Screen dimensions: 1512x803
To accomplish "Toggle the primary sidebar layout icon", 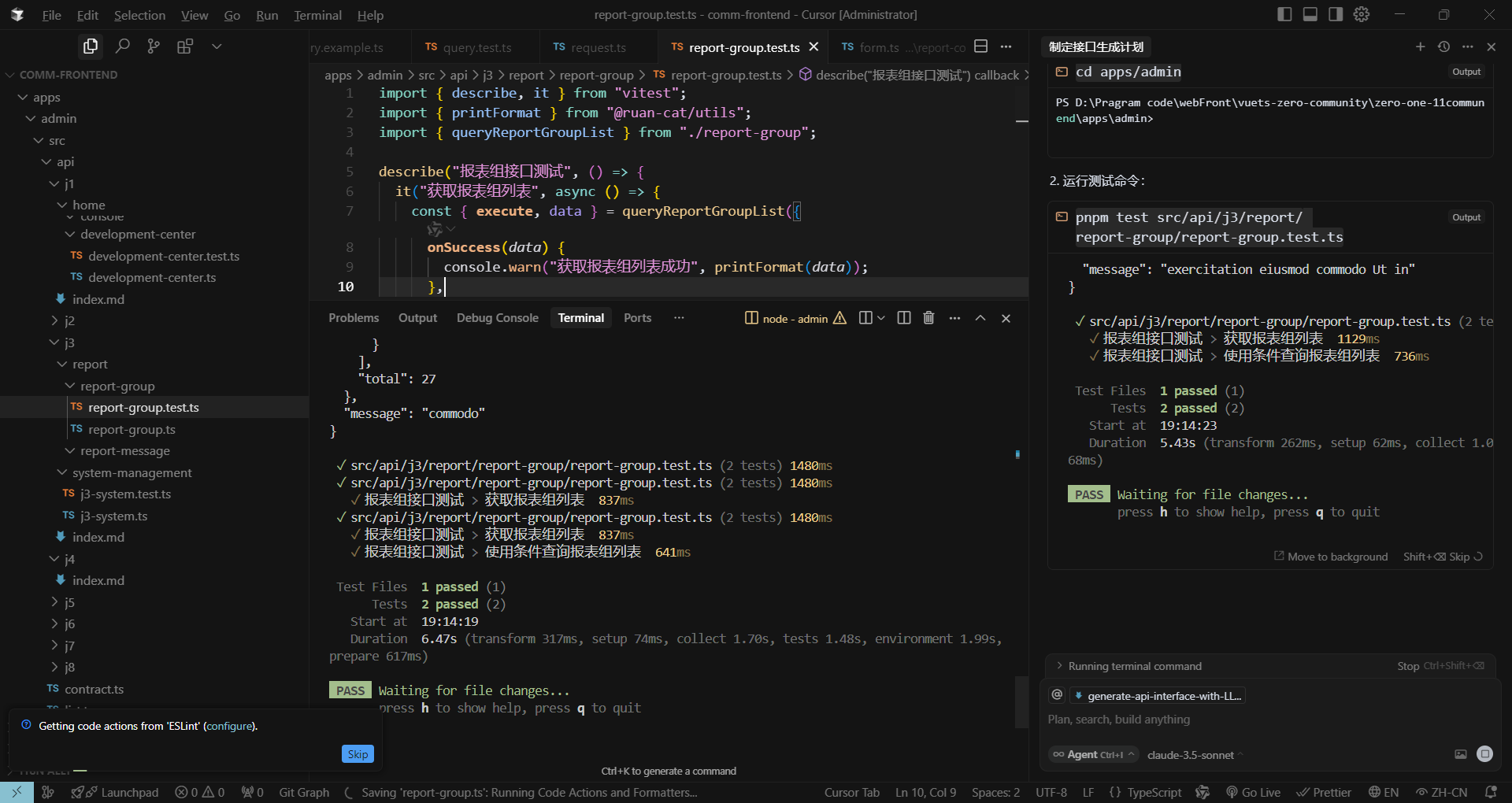I will (1284, 14).
